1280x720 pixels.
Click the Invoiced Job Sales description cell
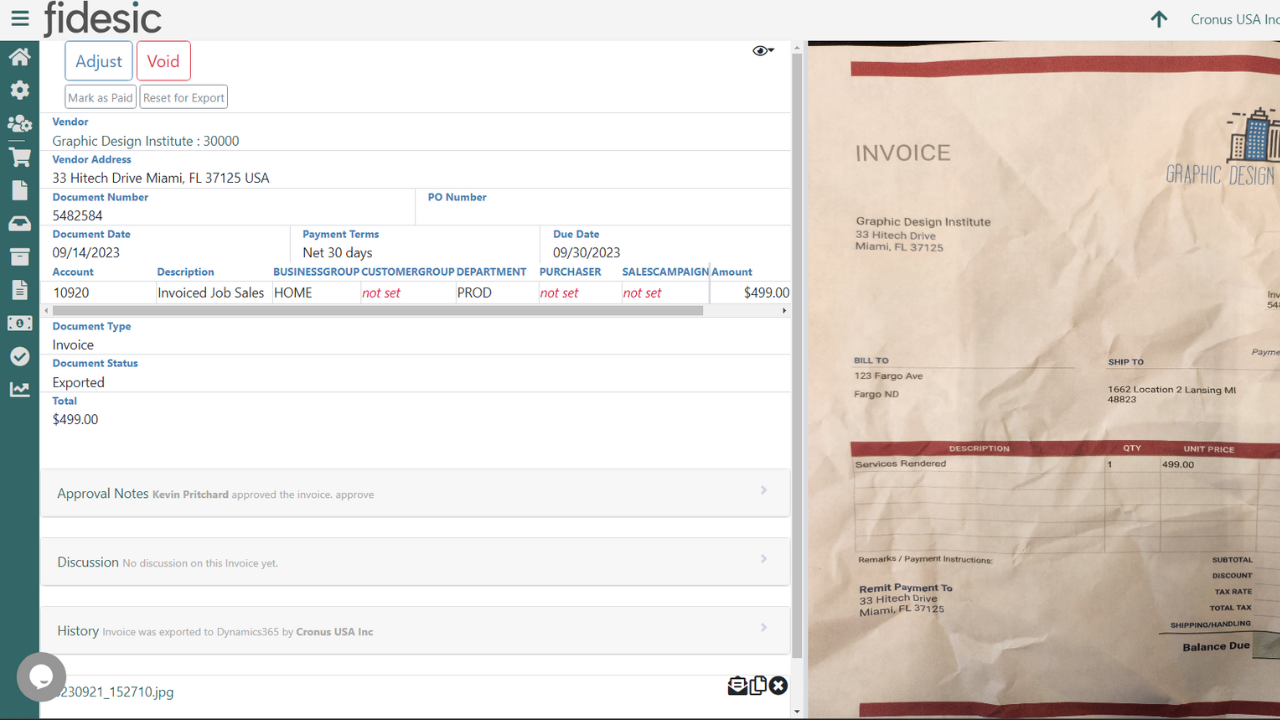[211, 293]
